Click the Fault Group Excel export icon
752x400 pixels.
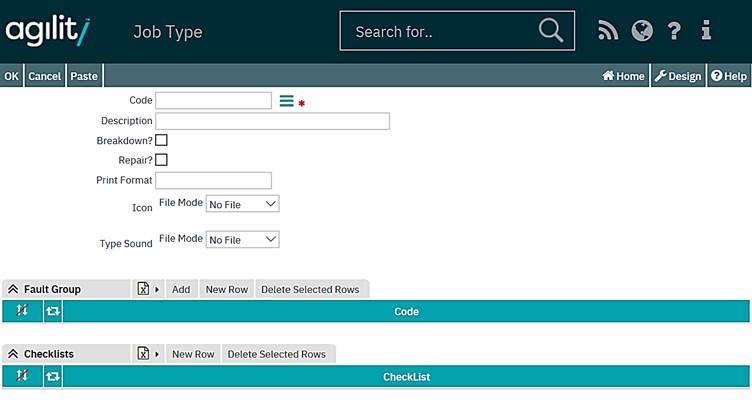144,289
